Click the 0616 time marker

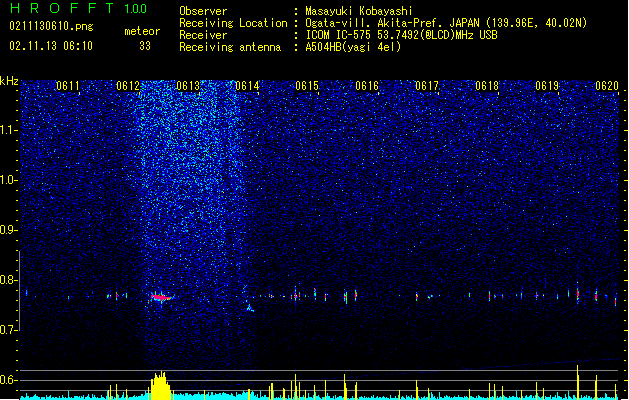click(x=367, y=86)
